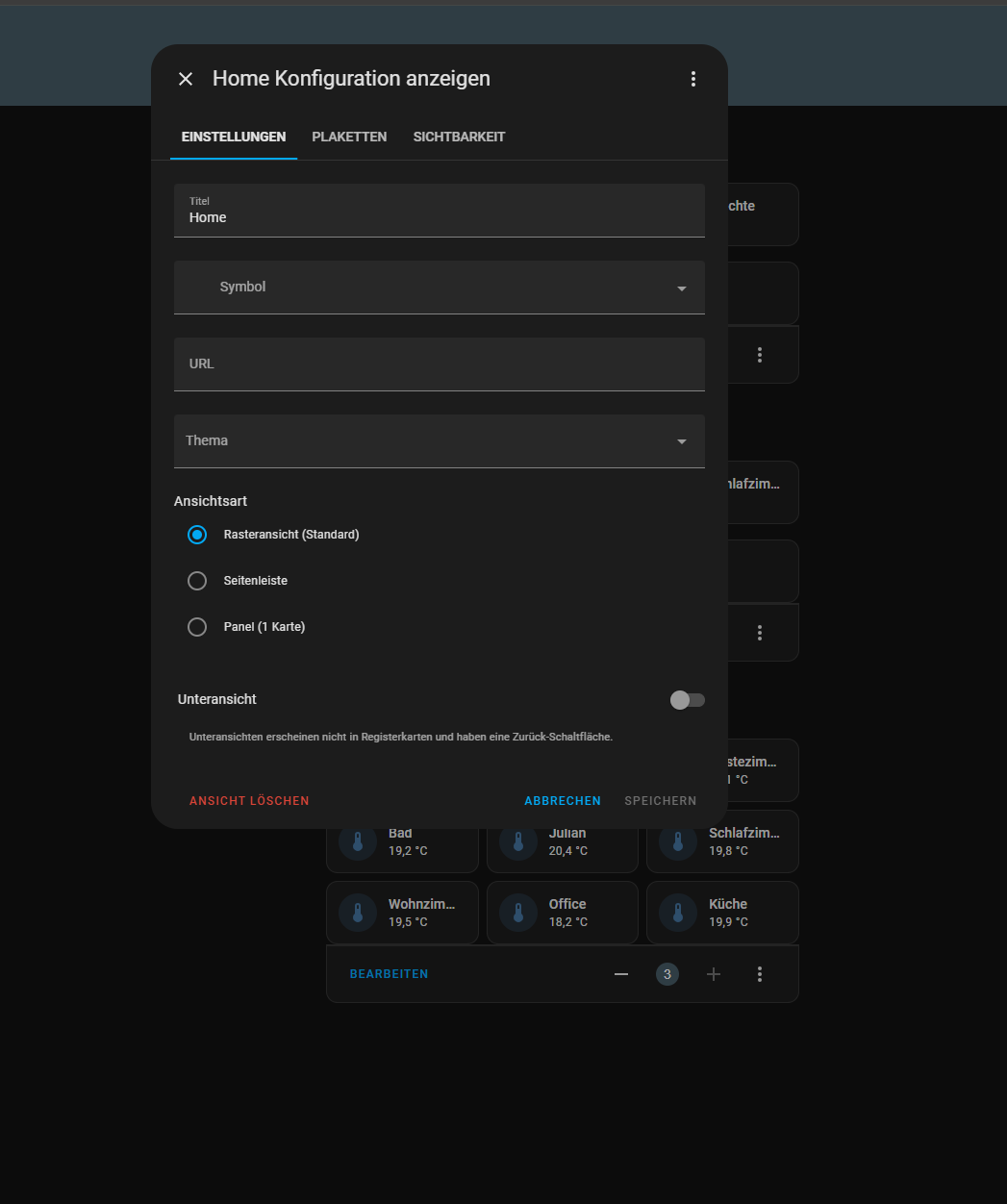Viewport: 1007px width, 1204px height.
Task: Close the Home configuration dialog with the X icon
Action: point(186,79)
